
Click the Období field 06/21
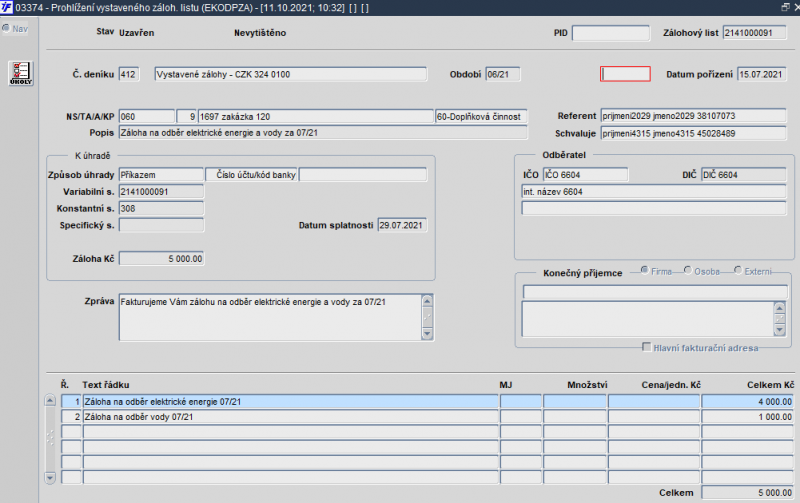pyautogui.click(x=503, y=74)
